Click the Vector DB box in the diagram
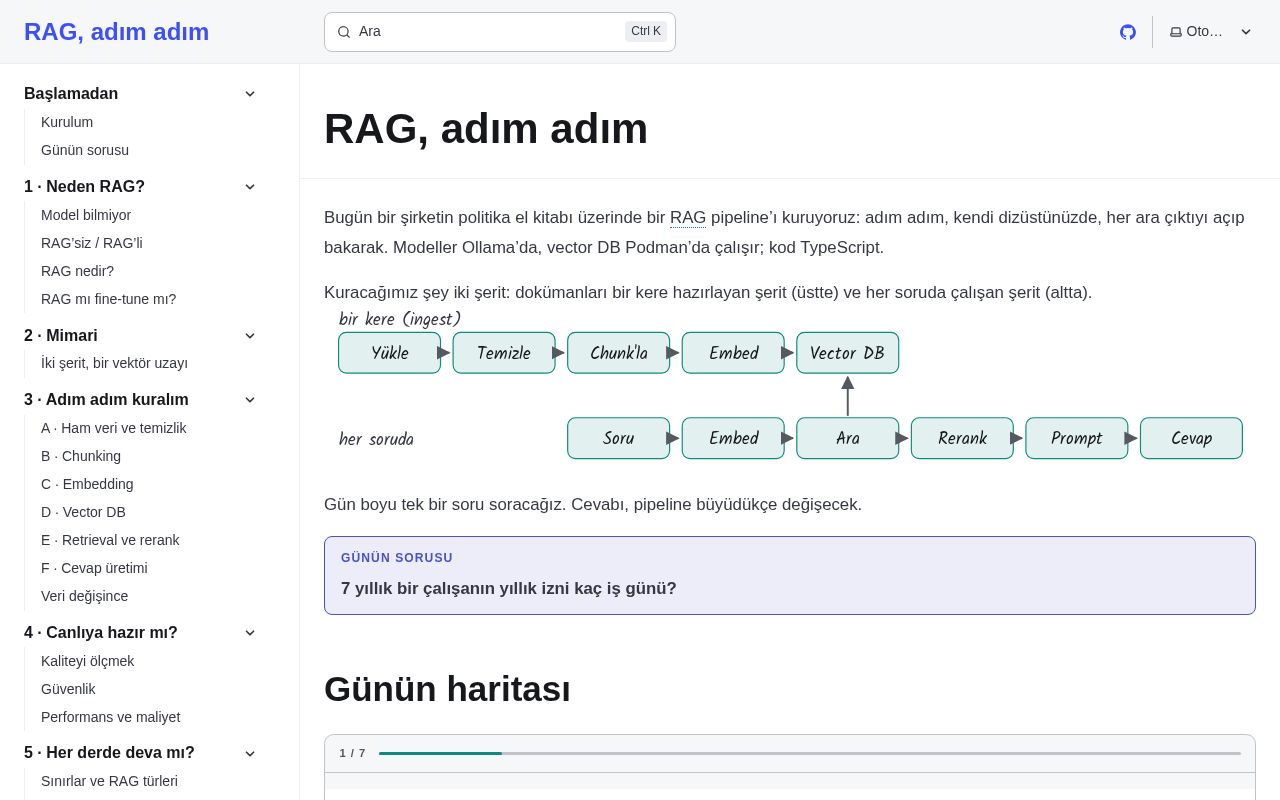The image size is (1280, 800). 848,353
